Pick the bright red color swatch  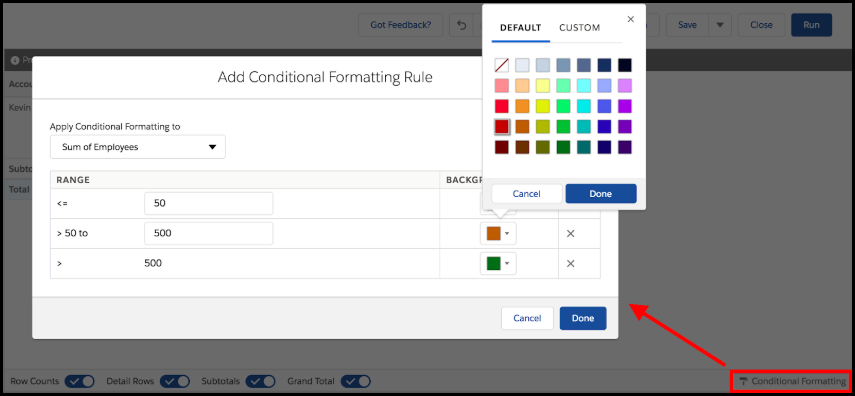click(x=502, y=106)
